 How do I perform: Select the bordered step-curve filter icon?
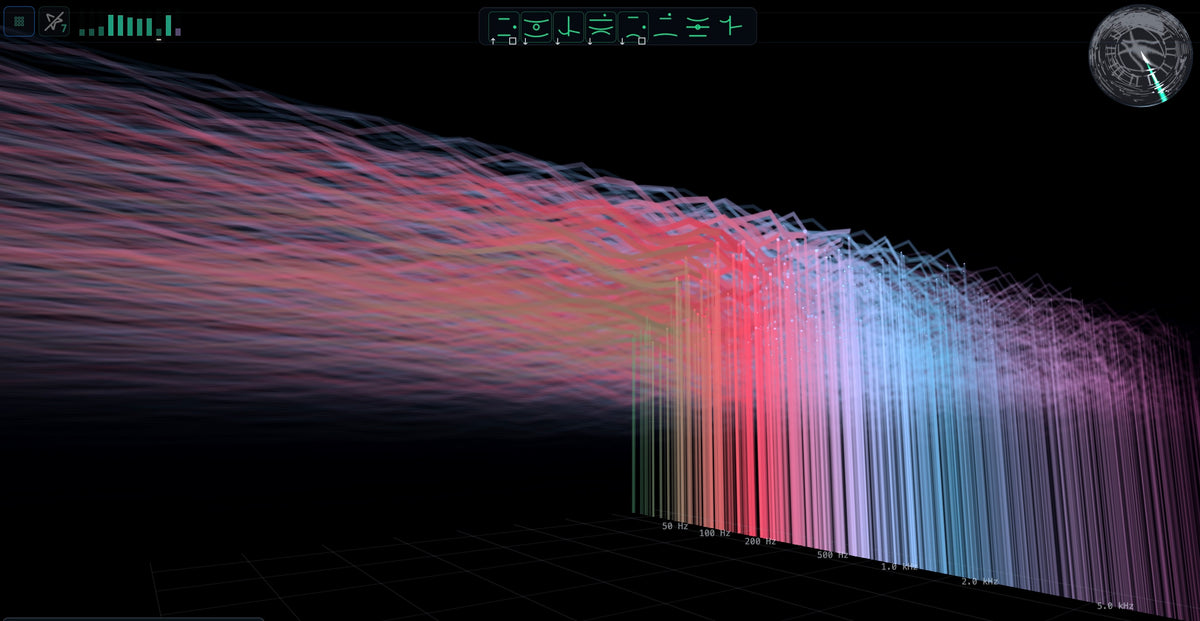[569, 27]
